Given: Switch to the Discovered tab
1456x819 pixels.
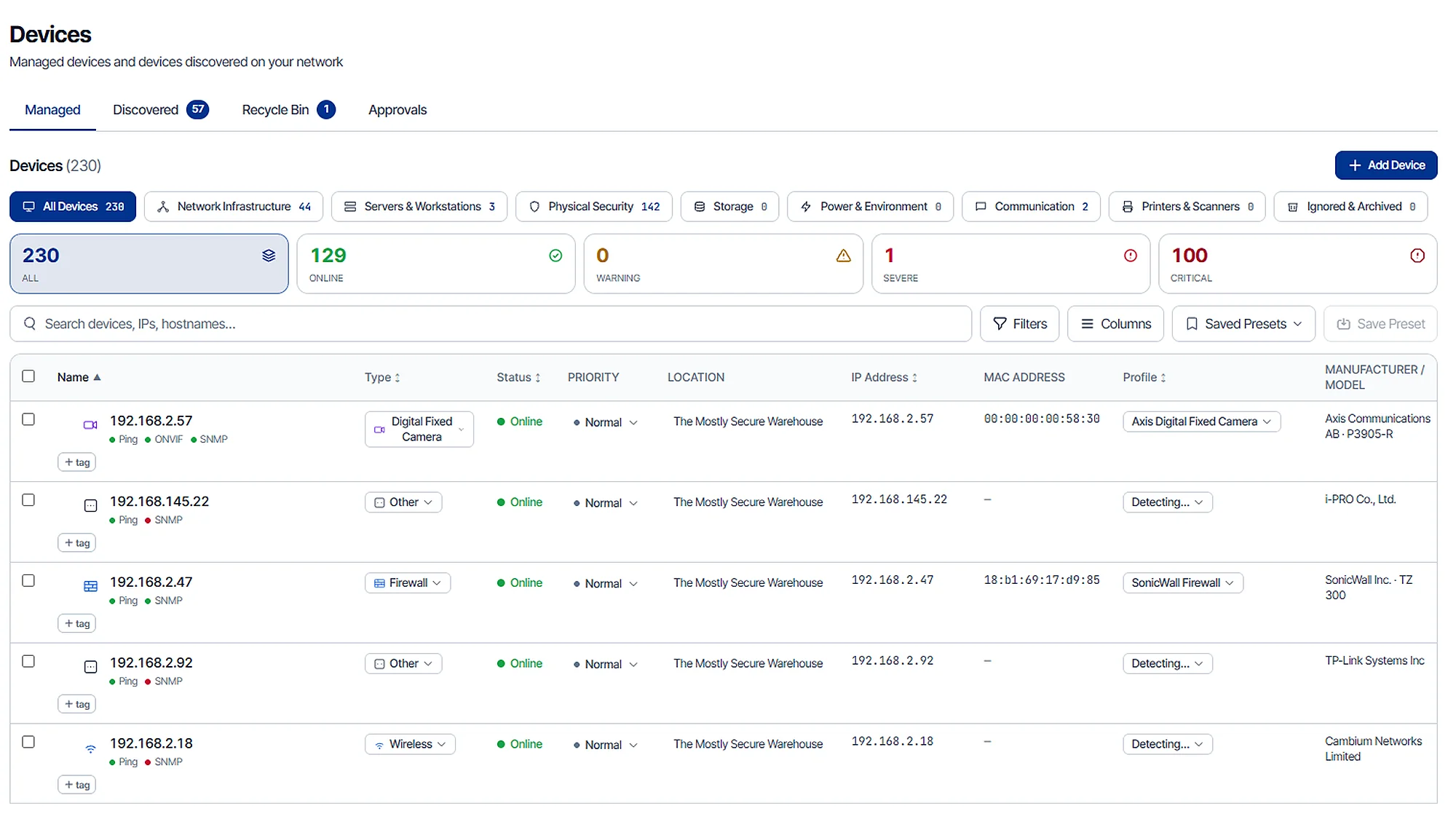Looking at the screenshot, I should (x=160, y=110).
